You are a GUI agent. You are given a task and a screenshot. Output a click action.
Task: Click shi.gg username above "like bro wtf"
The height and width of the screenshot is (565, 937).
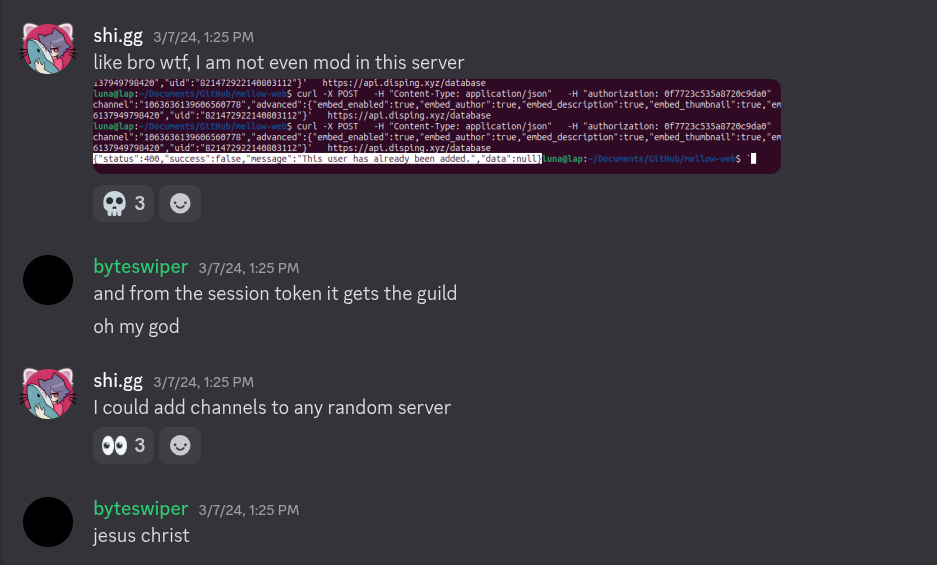(118, 36)
